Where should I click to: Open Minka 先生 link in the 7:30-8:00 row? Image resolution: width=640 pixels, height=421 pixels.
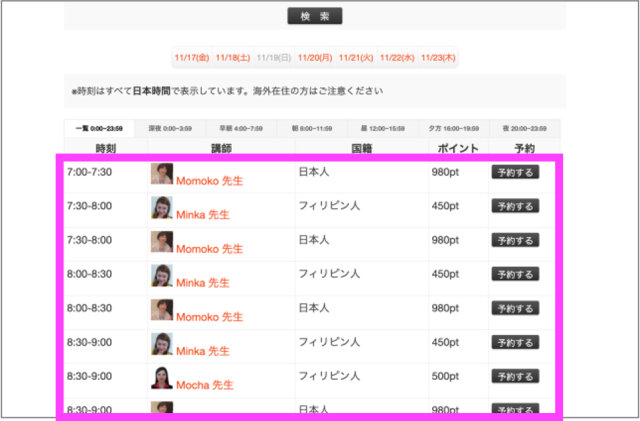203,214
